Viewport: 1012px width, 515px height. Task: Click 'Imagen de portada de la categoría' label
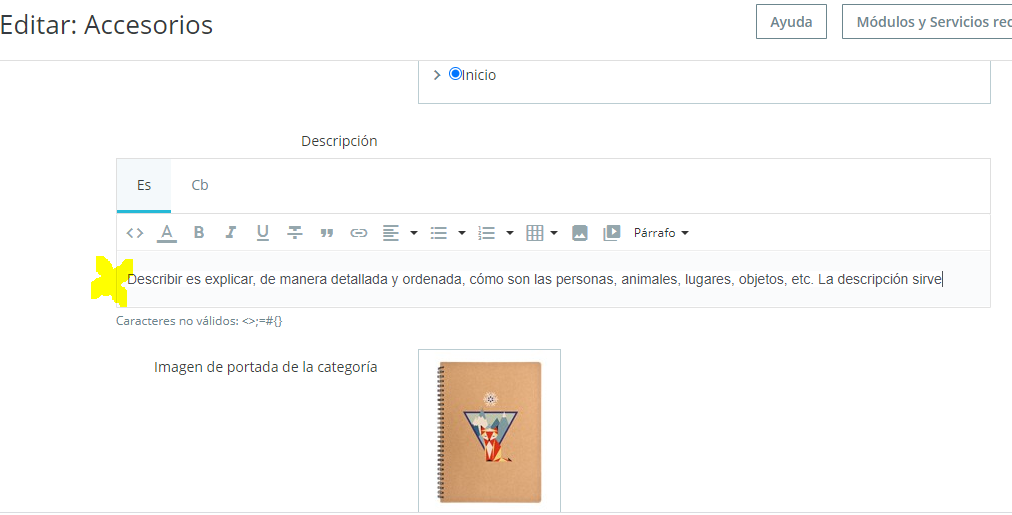point(266,367)
